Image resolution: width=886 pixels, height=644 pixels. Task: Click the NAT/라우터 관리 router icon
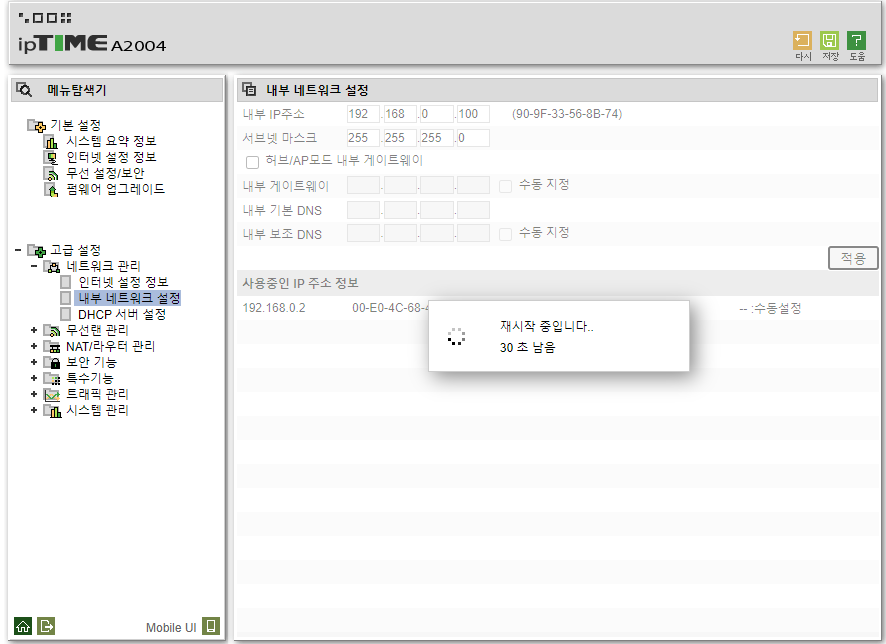(52, 346)
